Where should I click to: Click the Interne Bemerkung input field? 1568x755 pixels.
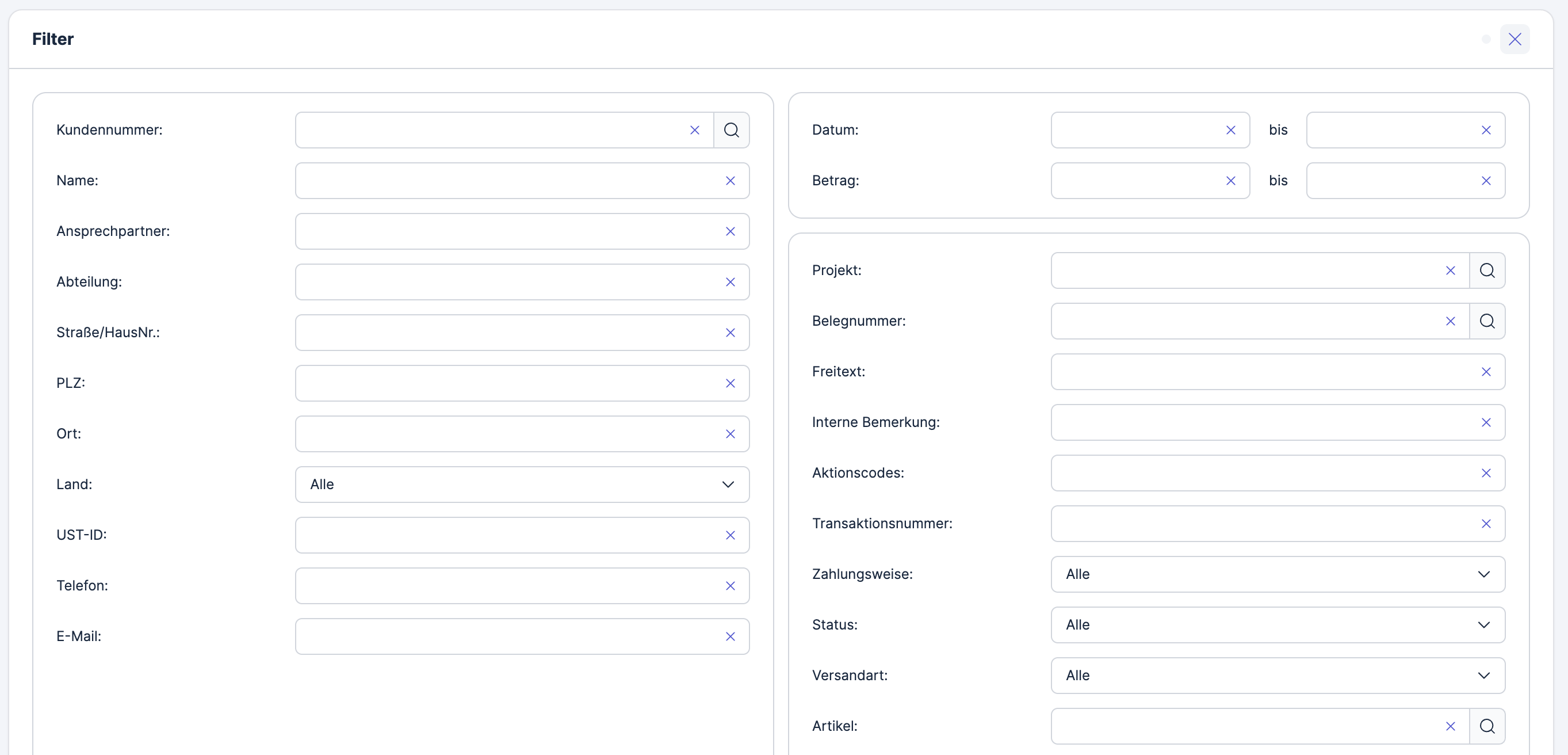tap(1260, 422)
